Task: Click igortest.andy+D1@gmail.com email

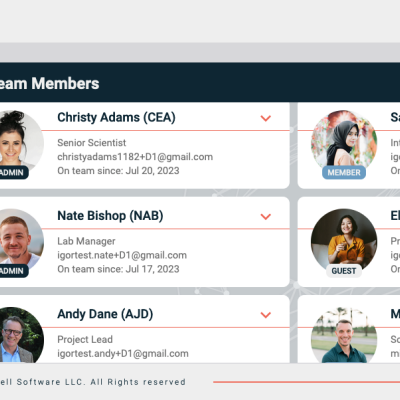Action: (x=123, y=354)
